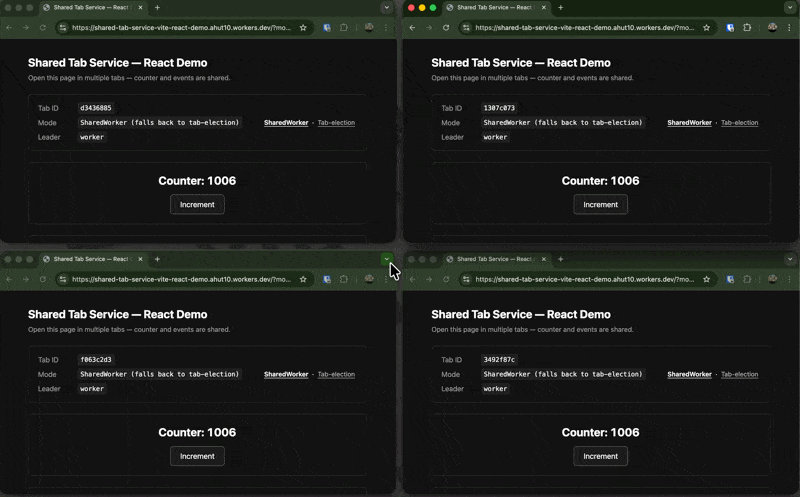Bookmark star in bottom-right window (tab 3492f87c)
The width and height of the screenshot is (800, 497).
pos(706,279)
